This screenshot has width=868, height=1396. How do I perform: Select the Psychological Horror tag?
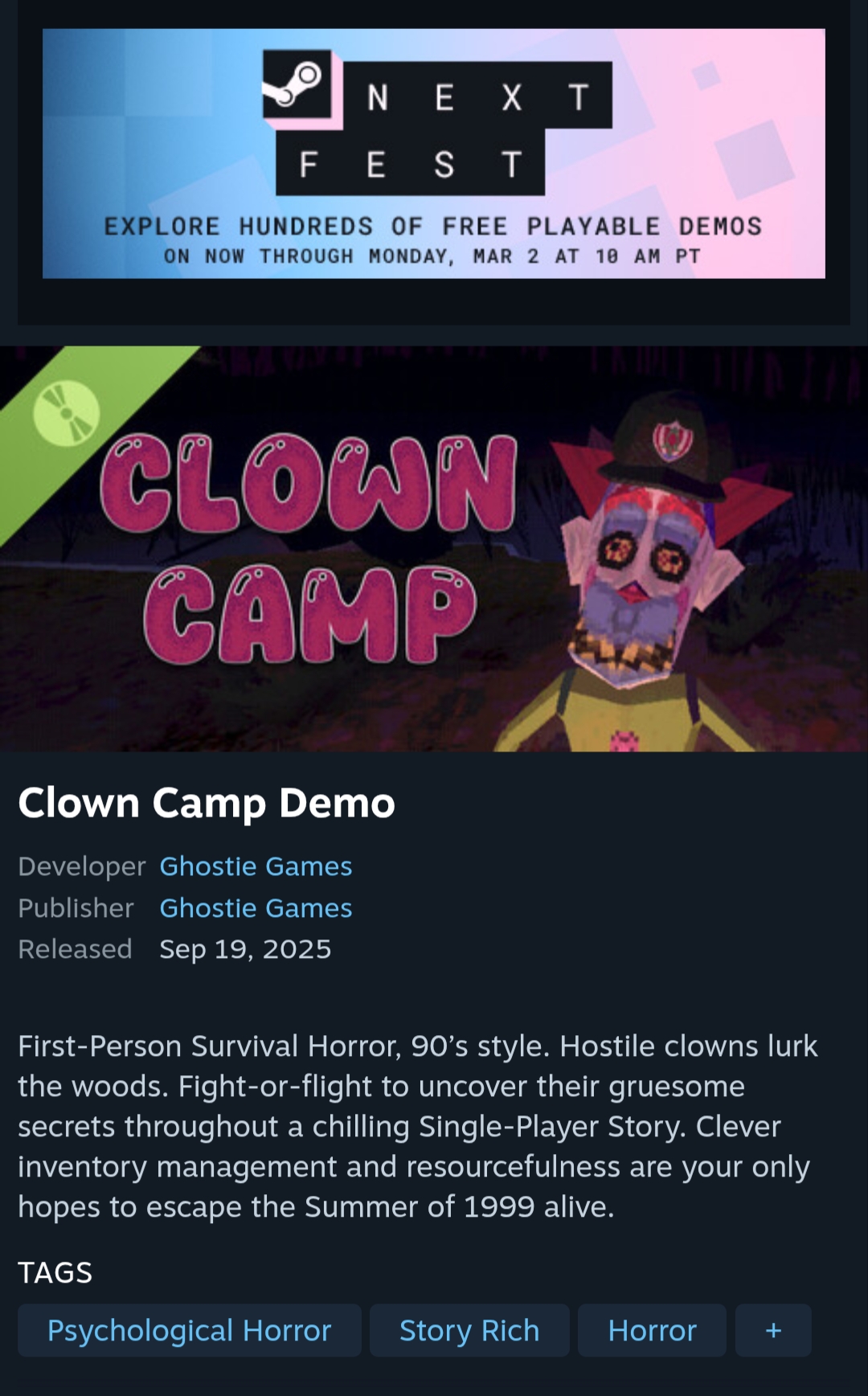point(190,1330)
